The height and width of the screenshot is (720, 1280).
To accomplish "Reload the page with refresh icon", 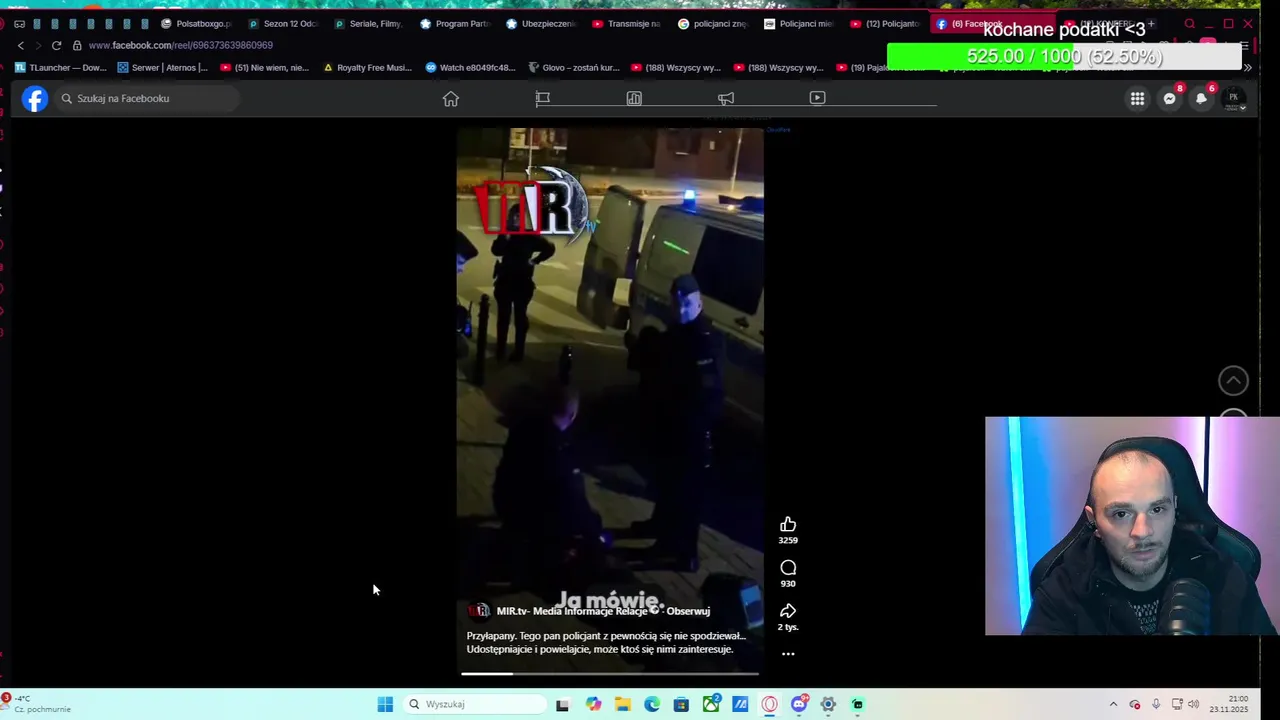I will [x=56, y=45].
